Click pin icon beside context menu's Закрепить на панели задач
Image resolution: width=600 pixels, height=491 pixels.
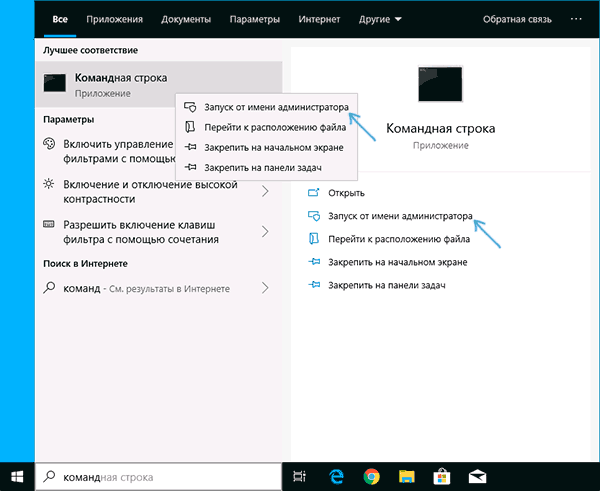click(x=190, y=167)
